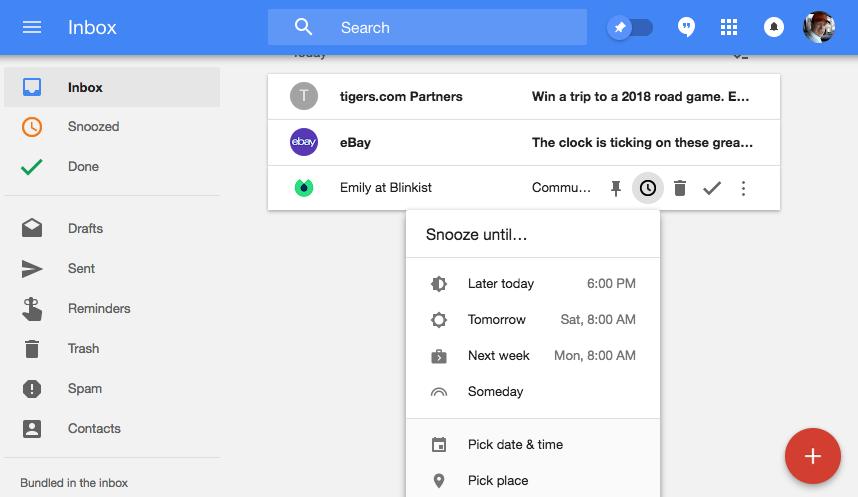Select Inbox in the sidebar
Screen dimensions: 858x497
pyautogui.click(x=112, y=87)
